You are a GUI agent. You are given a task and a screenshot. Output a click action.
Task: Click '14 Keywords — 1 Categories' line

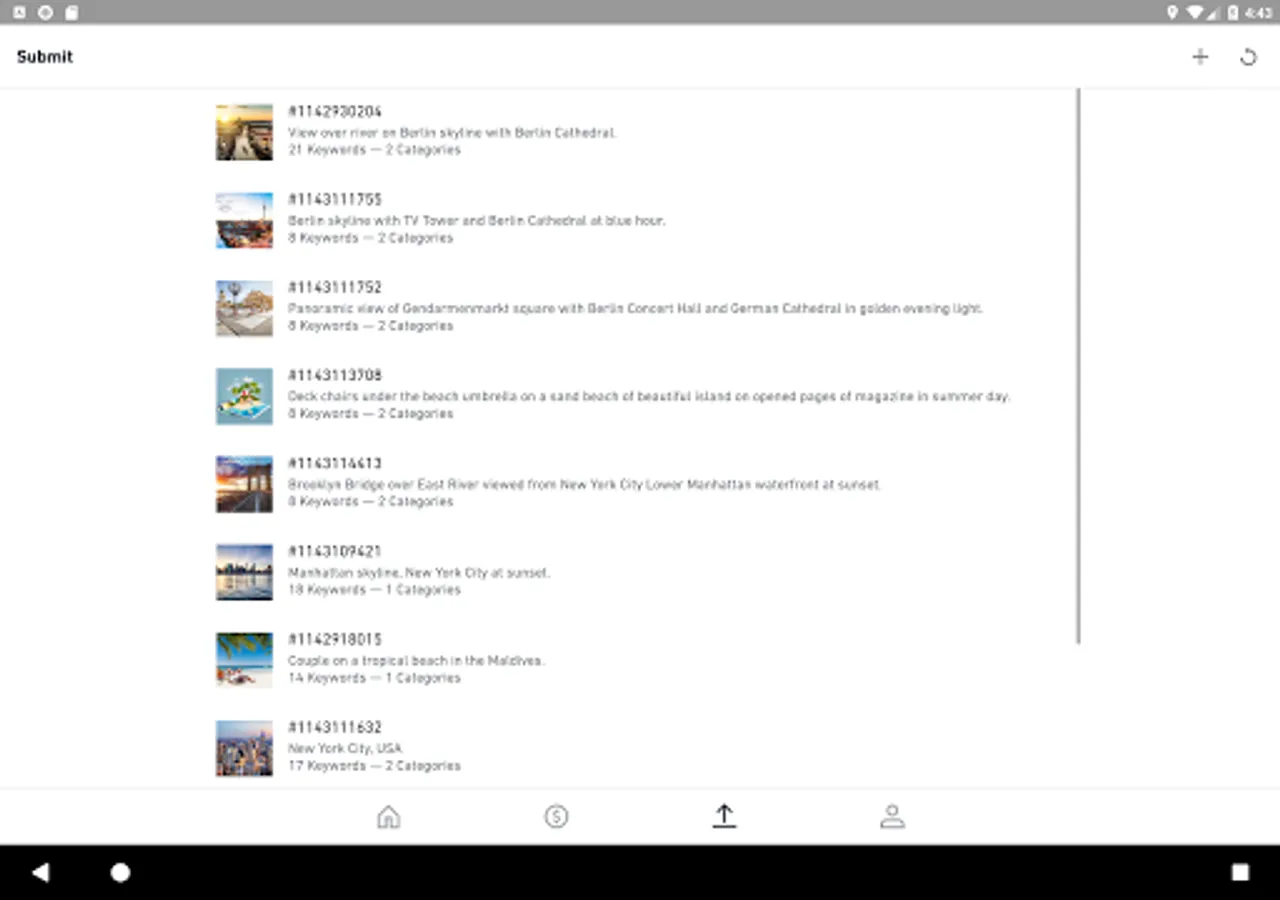pos(374,678)
